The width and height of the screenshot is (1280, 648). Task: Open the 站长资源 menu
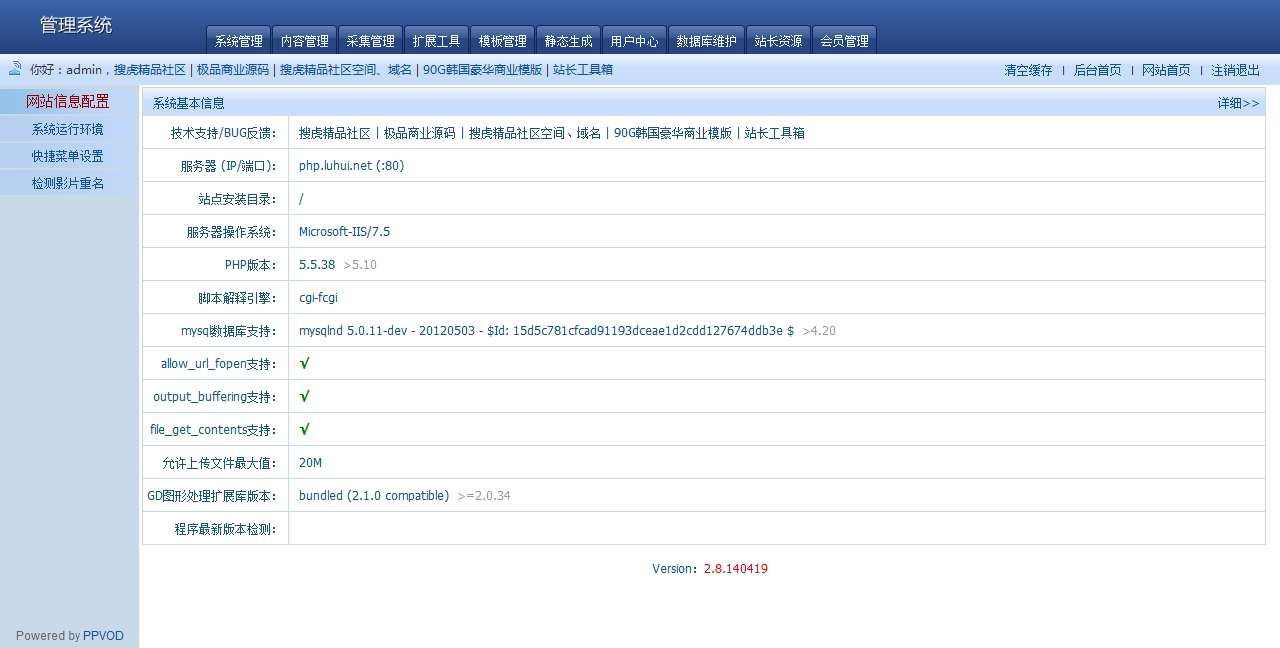point(778,41)
